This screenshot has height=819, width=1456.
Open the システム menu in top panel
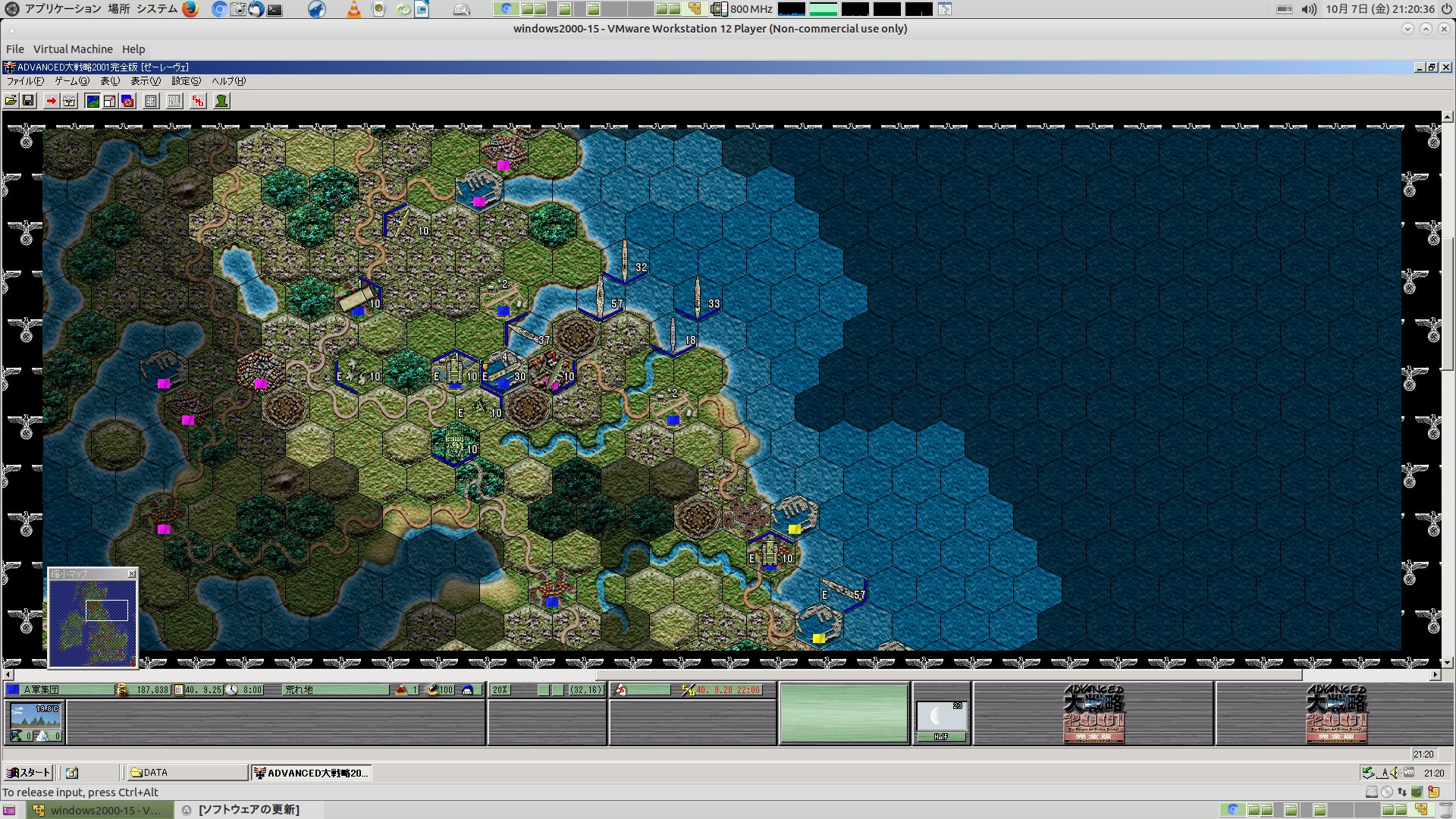pyautogui.click(x=157, y=9)
